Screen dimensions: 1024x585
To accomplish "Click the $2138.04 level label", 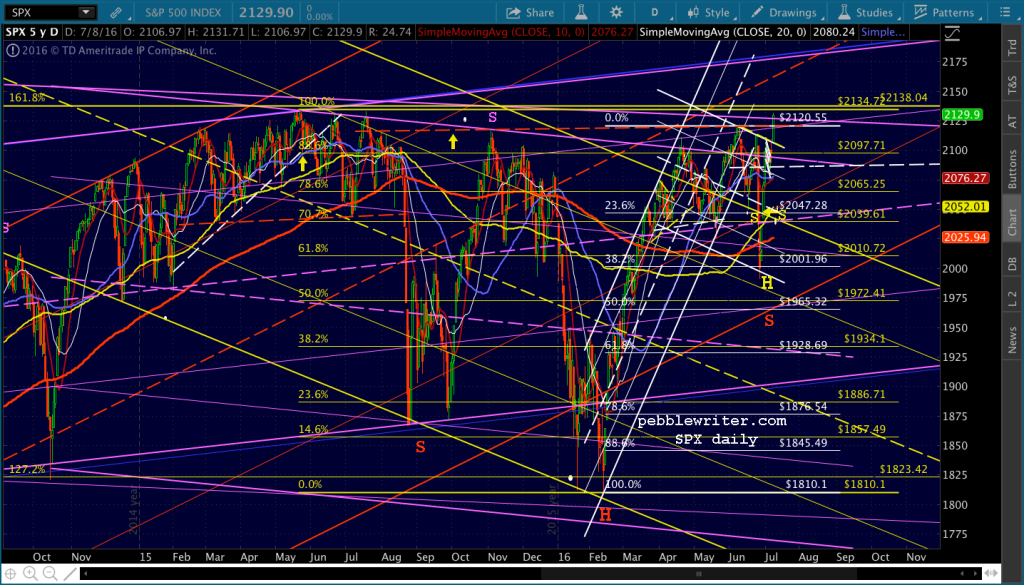I will point(904,98).
